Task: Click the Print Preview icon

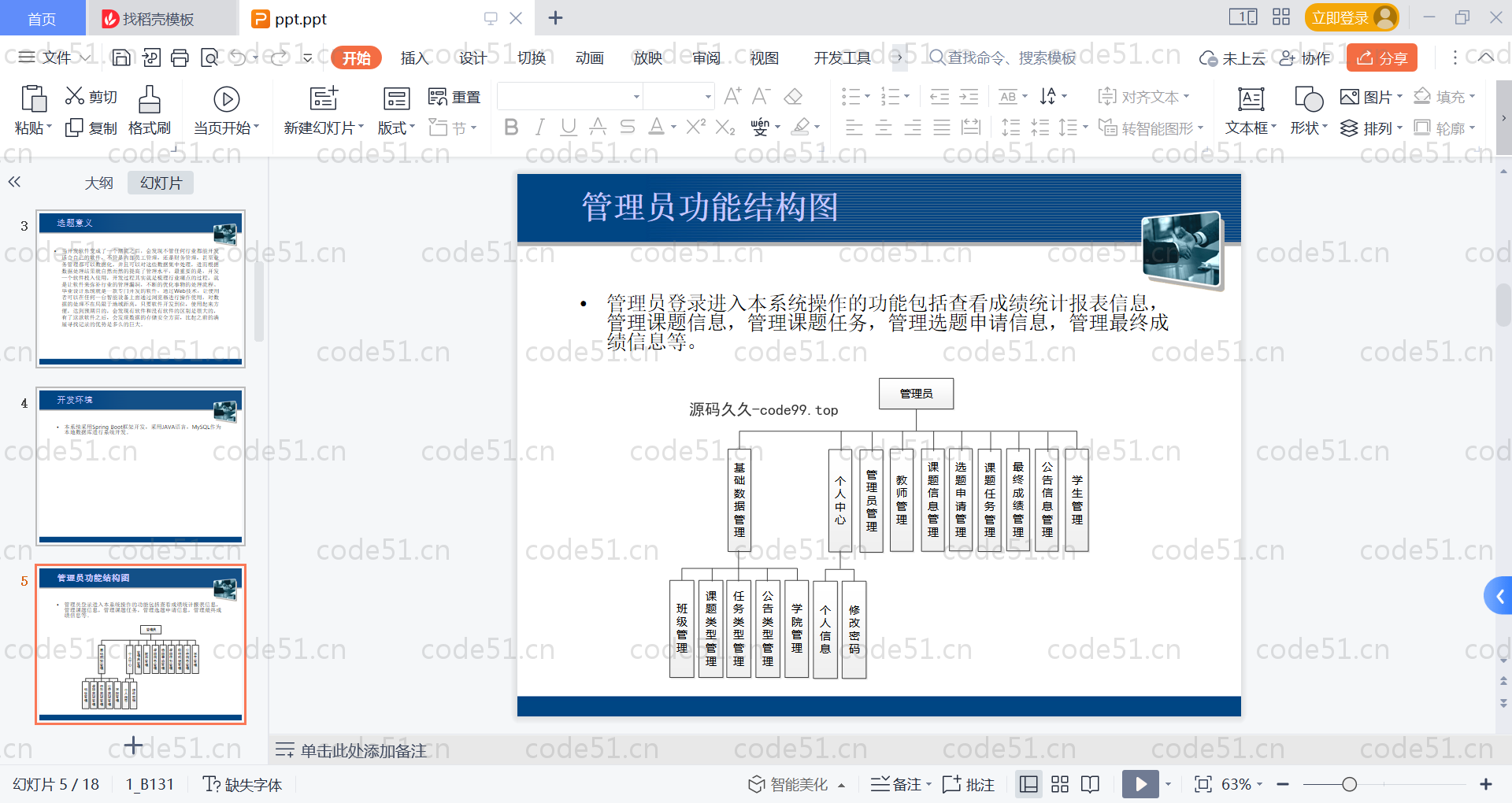Action: (209, 57)
